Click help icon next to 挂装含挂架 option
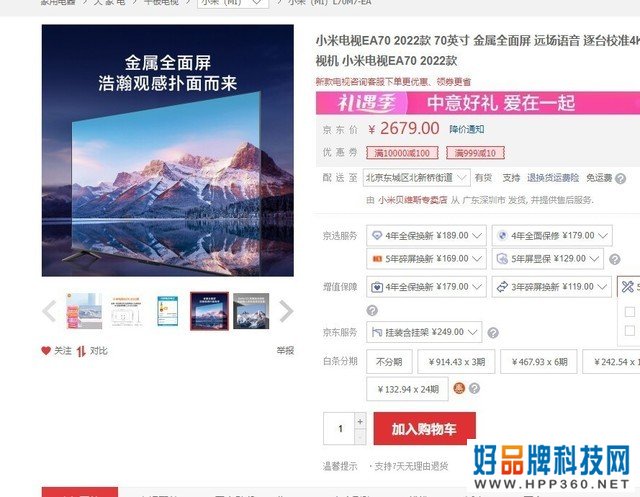This screenshot has height=497, width=640. tap(493, 333)
